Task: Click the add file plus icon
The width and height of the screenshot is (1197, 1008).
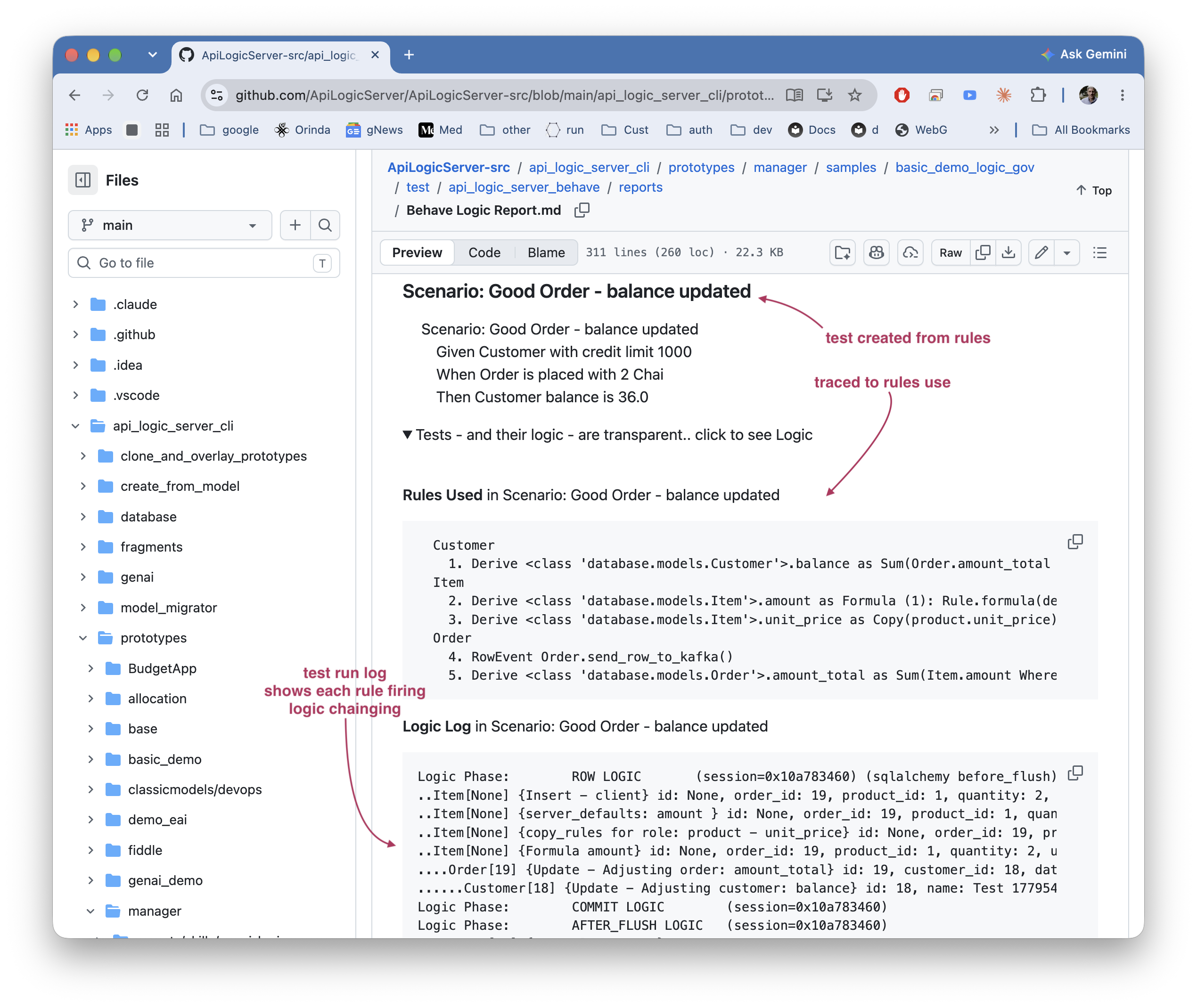Action: pos(295,225)
